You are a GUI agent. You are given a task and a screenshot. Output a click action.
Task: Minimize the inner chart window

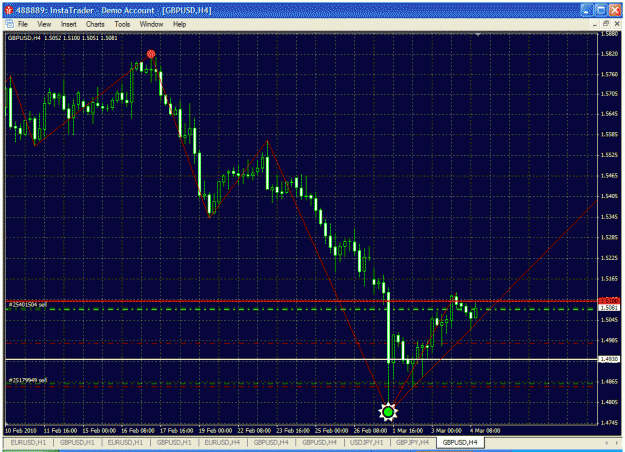595,24
